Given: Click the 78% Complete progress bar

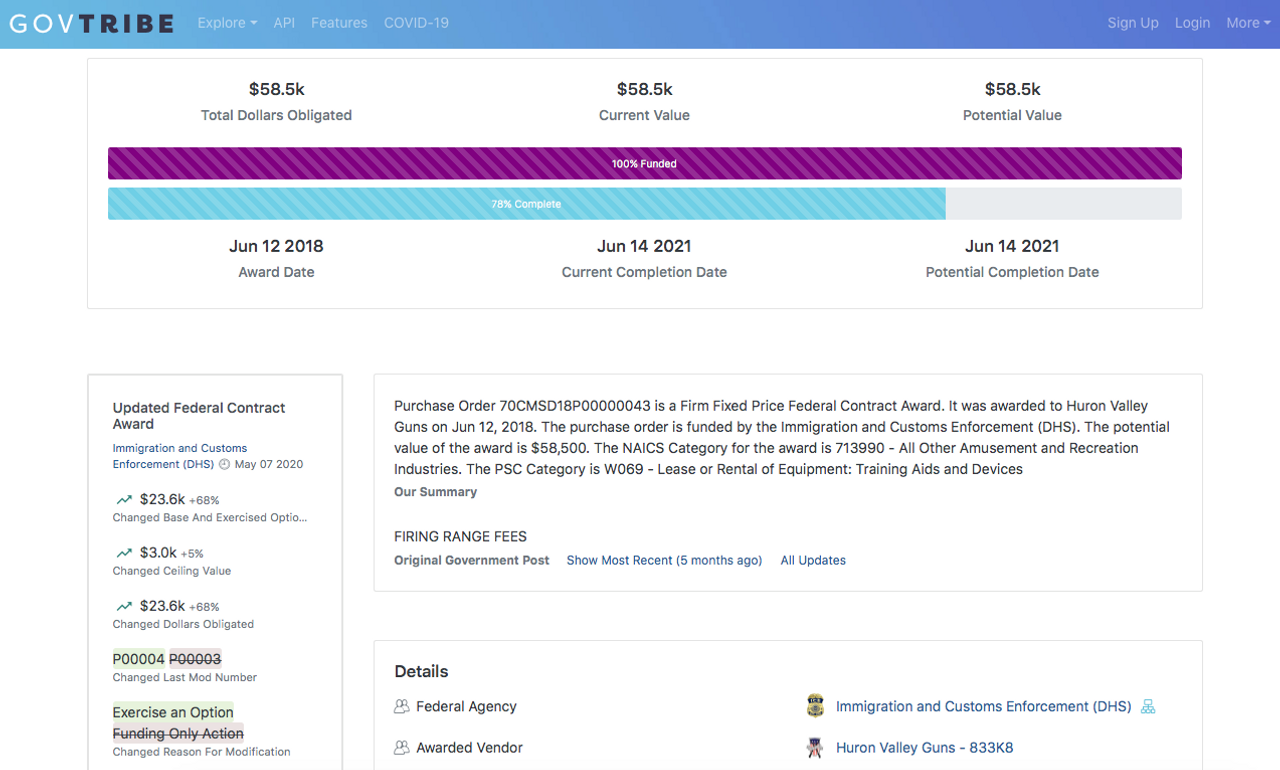Looking at the screenshot, I should [526, 204].
